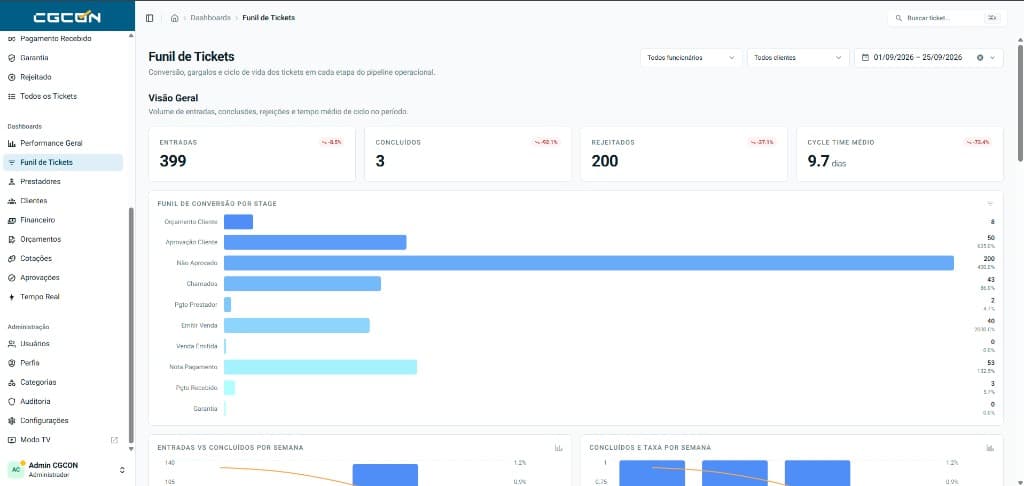Click the search magnifier icon
The width and height of the screenshot is (1024, 486).
[x=899, y=18]
